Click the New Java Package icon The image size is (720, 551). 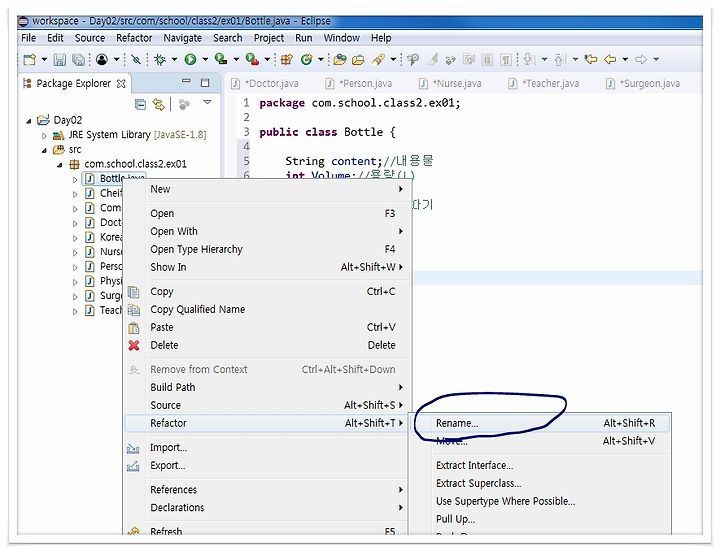[287, 59]
